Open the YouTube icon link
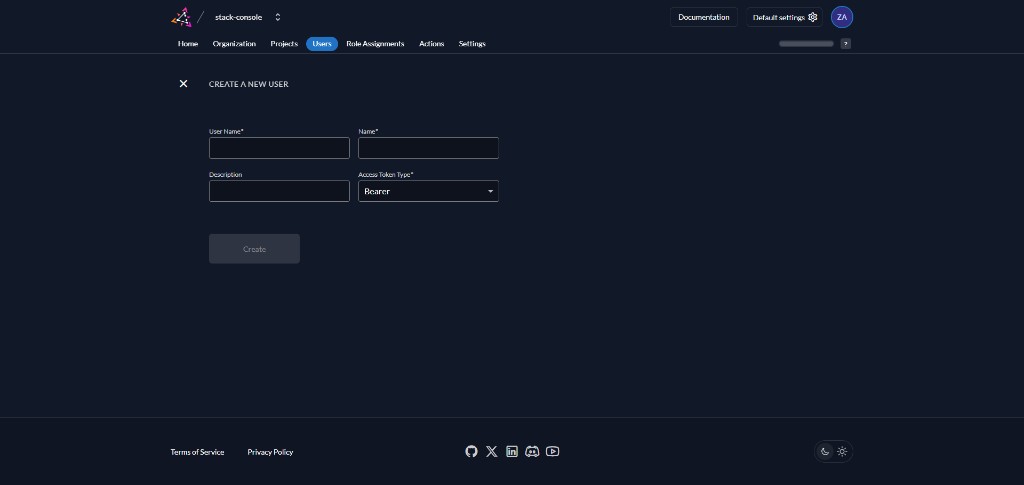 [552, 452]
